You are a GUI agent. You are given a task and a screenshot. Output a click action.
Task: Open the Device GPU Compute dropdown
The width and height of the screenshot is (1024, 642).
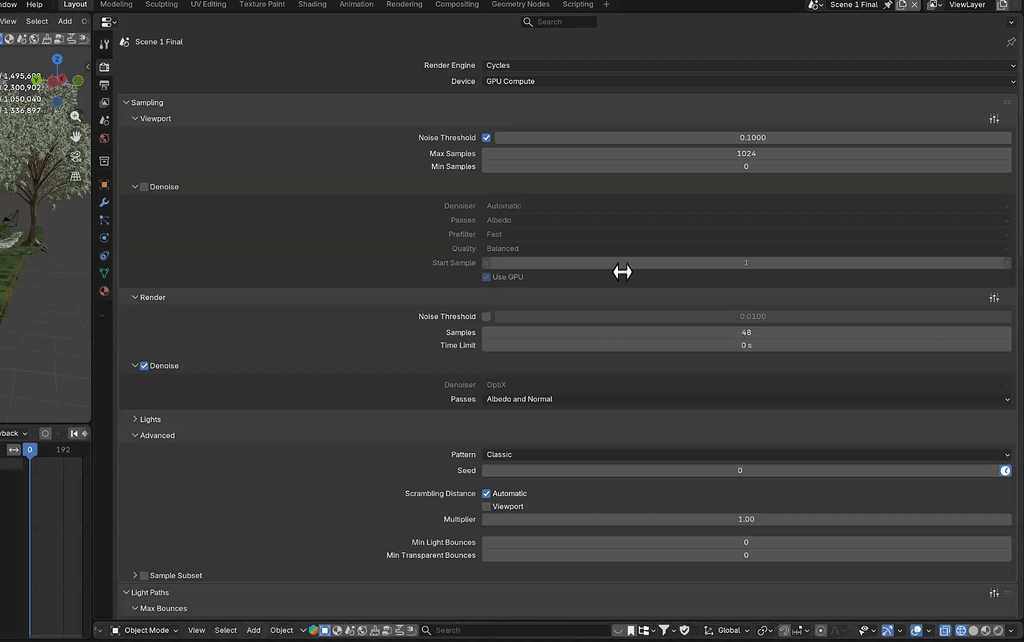pyautogui.click(x=750, y=82)
